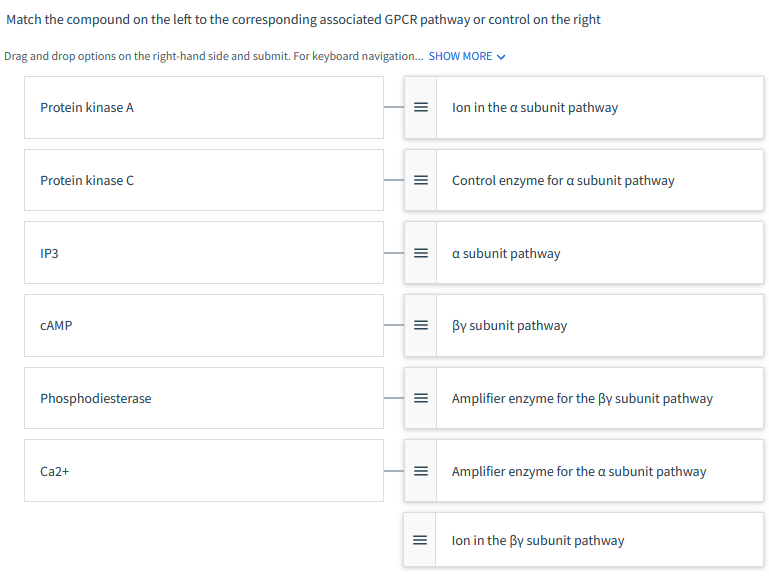The image size is (769, 583).
Task: Click drag handle for "βγ subunit pathway" option
Action: 421,326
